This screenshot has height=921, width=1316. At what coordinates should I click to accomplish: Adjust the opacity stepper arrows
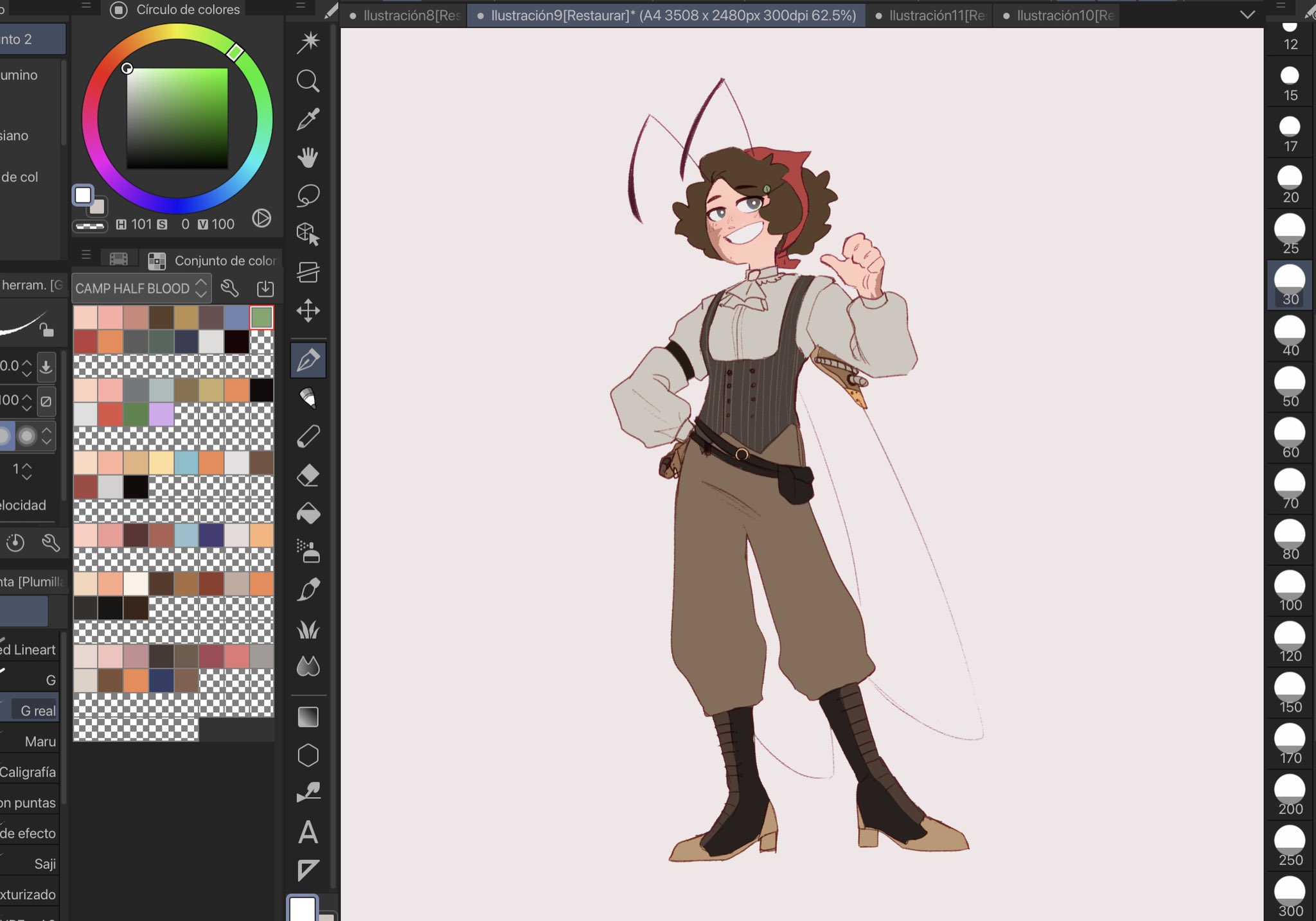27,401
